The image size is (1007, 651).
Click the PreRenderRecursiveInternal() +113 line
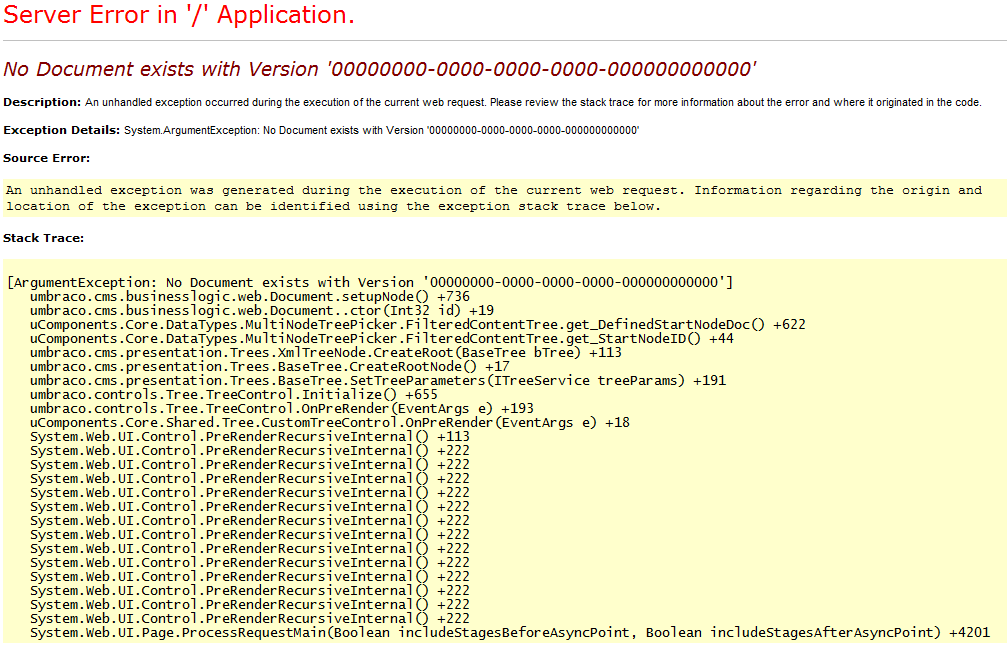(x=250, y=436)
